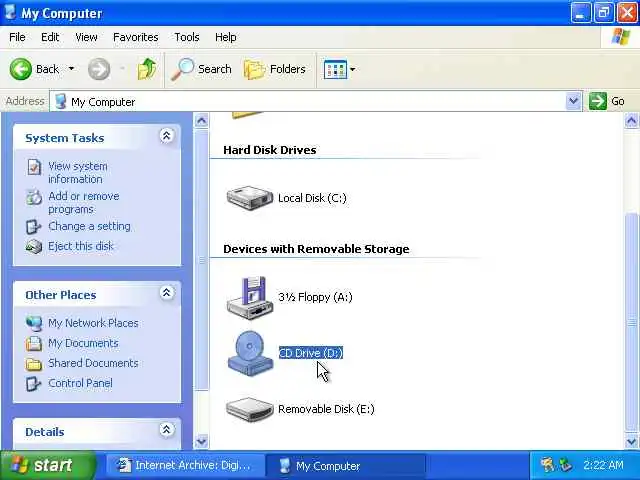The image size is (640, 480).
Task: Click main pane scrollbar up arrow
Action: (631, 121)
